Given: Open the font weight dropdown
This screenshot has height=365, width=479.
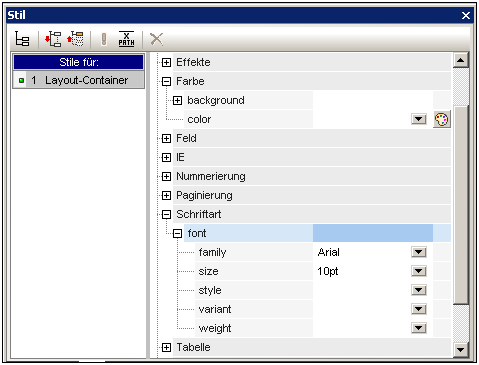Looking at the screenshot, I should coord(419,328).
